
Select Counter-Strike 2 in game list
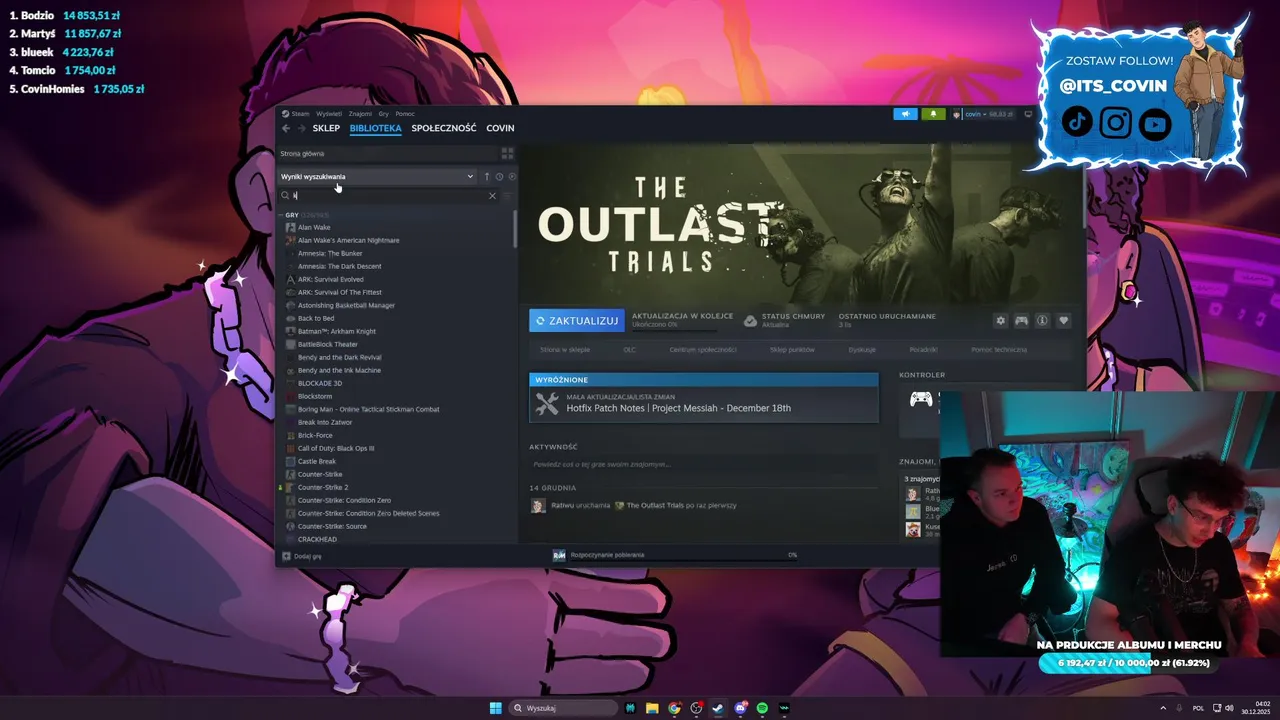coord(323,487)
